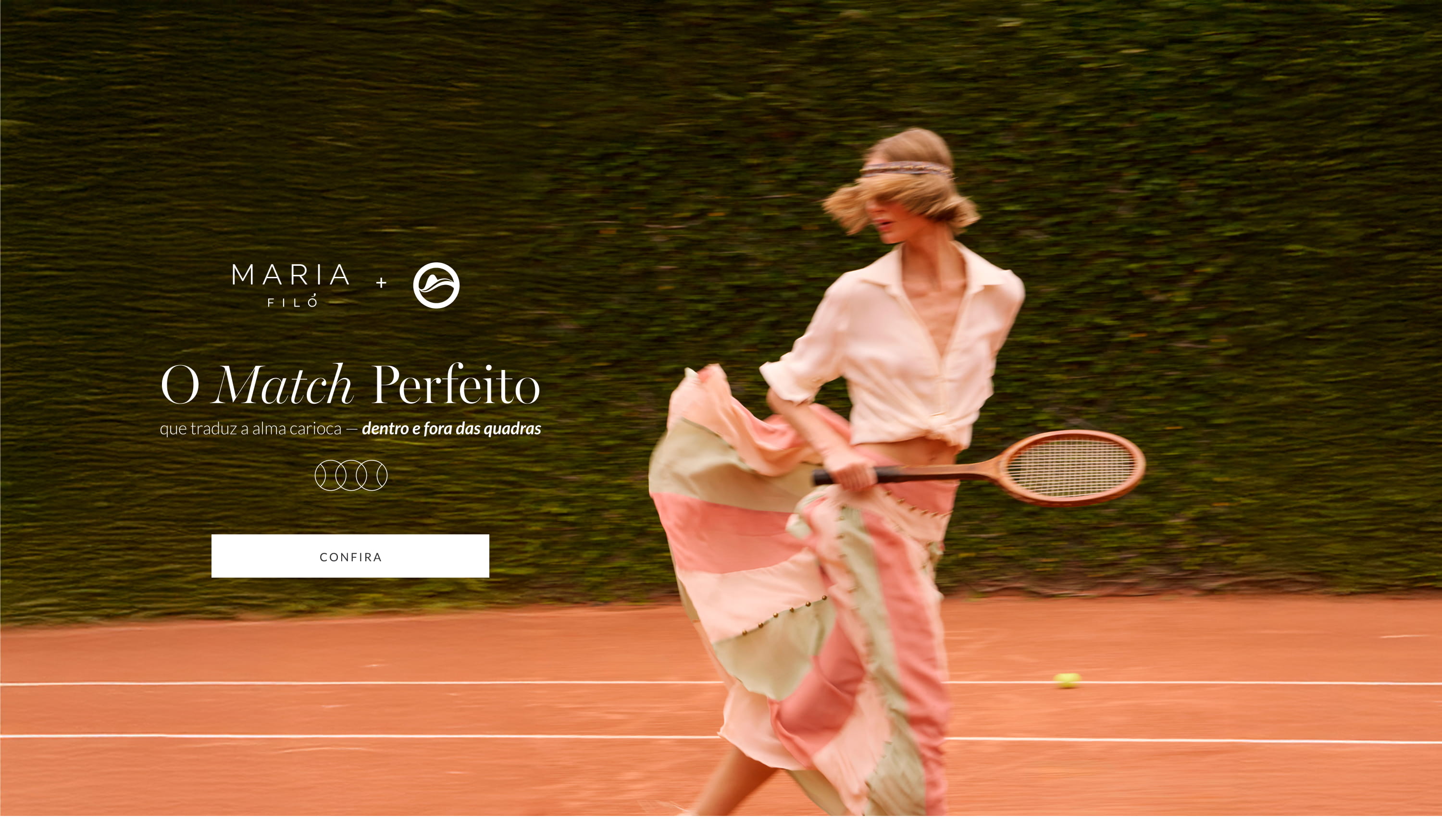1442x840 pixels.
Task: Click the overlapping tennis balls icon
Action: (x=351, y=475)
